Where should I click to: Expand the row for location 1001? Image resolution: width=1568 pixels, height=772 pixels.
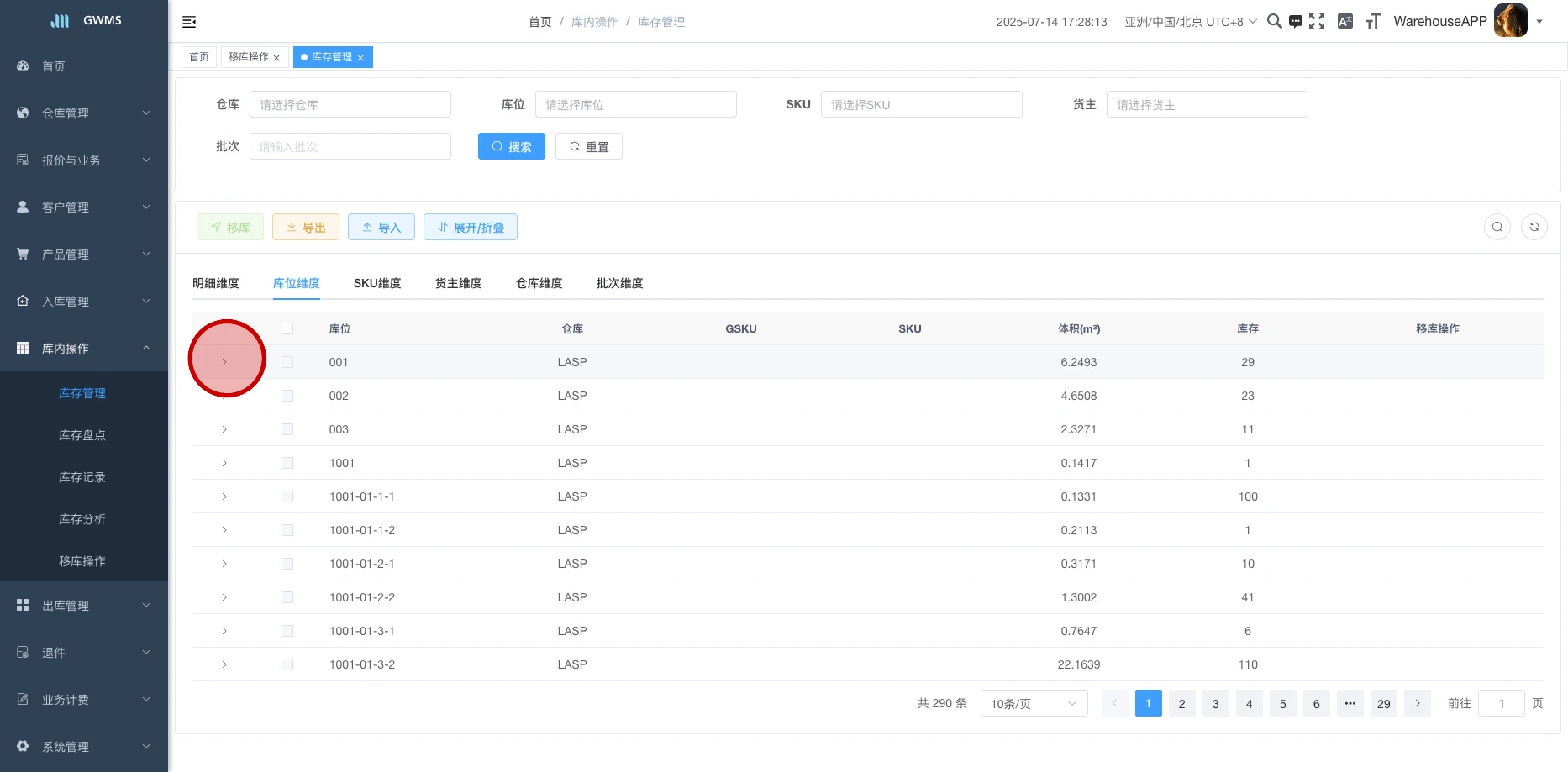pos(224,463)
